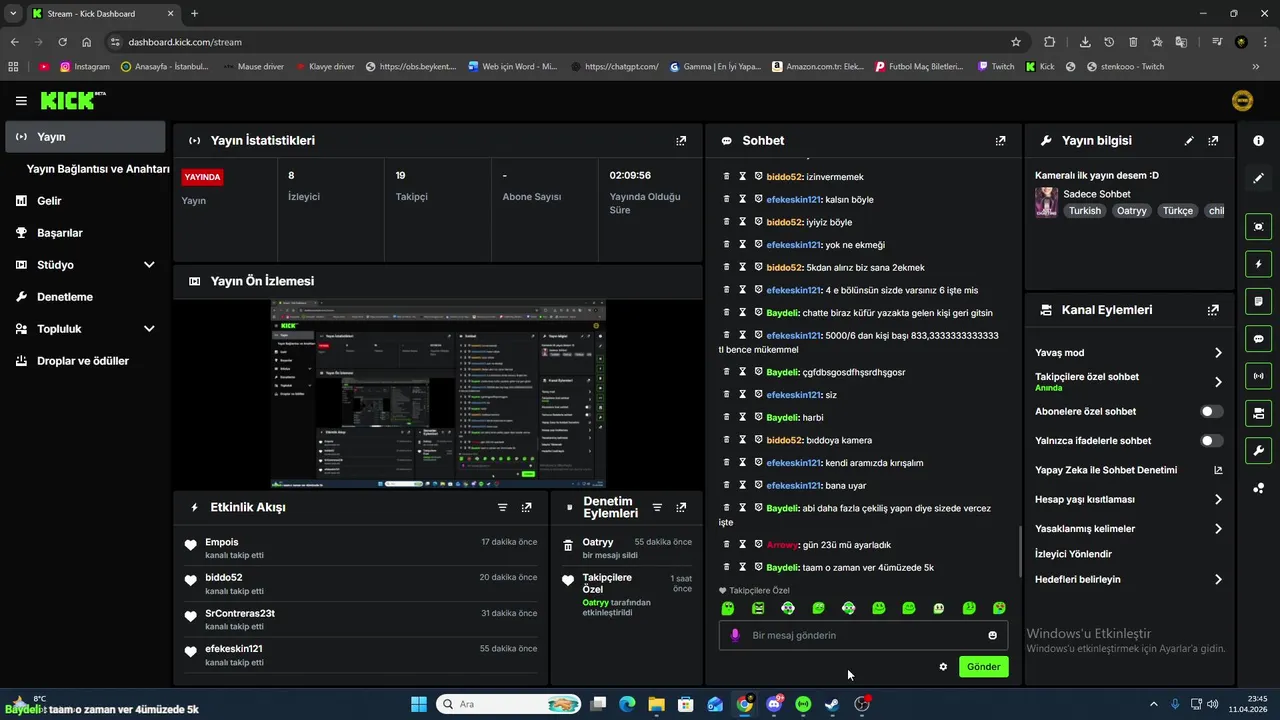The height and width of the screenshot is (720, 1280).
Task: Click the Windows taskbar search box
Action: pos(509,704)
